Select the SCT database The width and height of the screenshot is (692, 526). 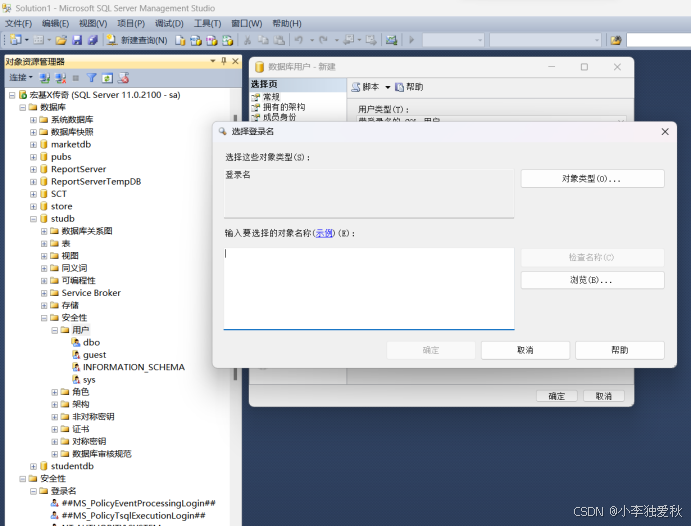click(59, 194)
